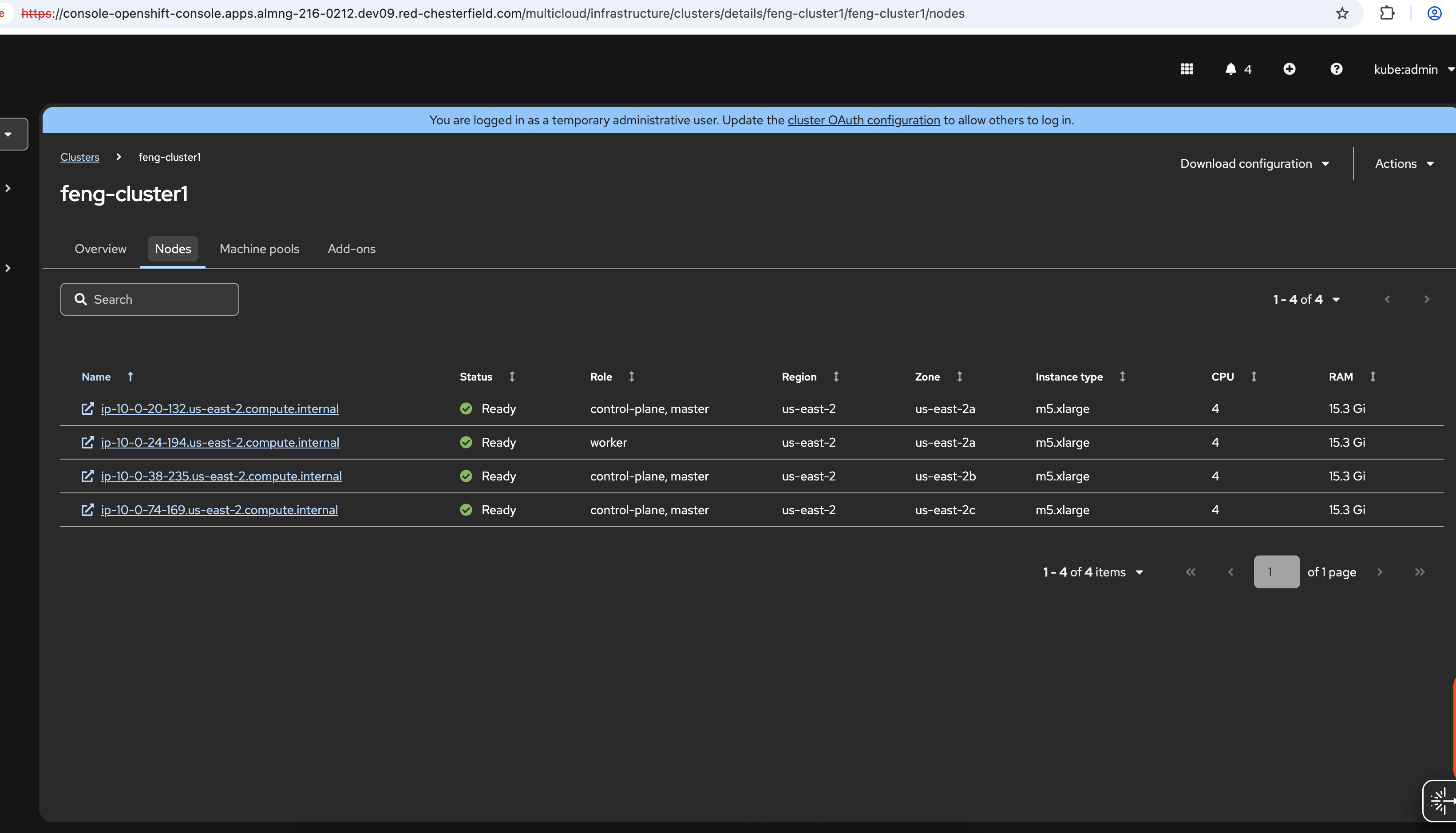Click external link icon for ip-10-0-20-132 node
Screen dimensions: 1456x833
pos(87,409)
